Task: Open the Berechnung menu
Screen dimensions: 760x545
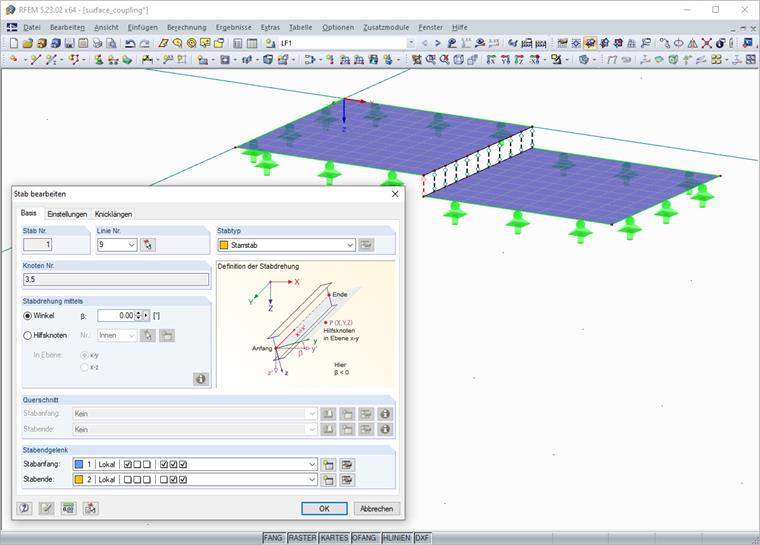Action: (x=187, y=27)
